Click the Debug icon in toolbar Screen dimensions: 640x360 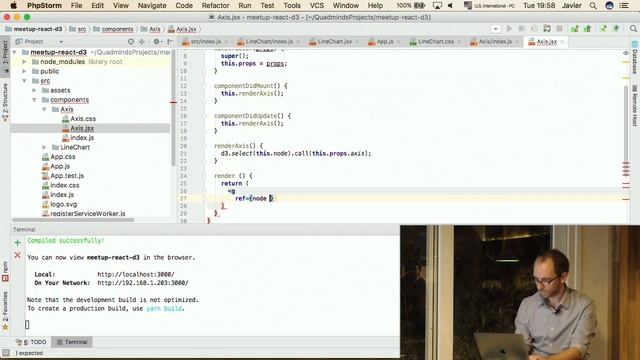(522, 29)
